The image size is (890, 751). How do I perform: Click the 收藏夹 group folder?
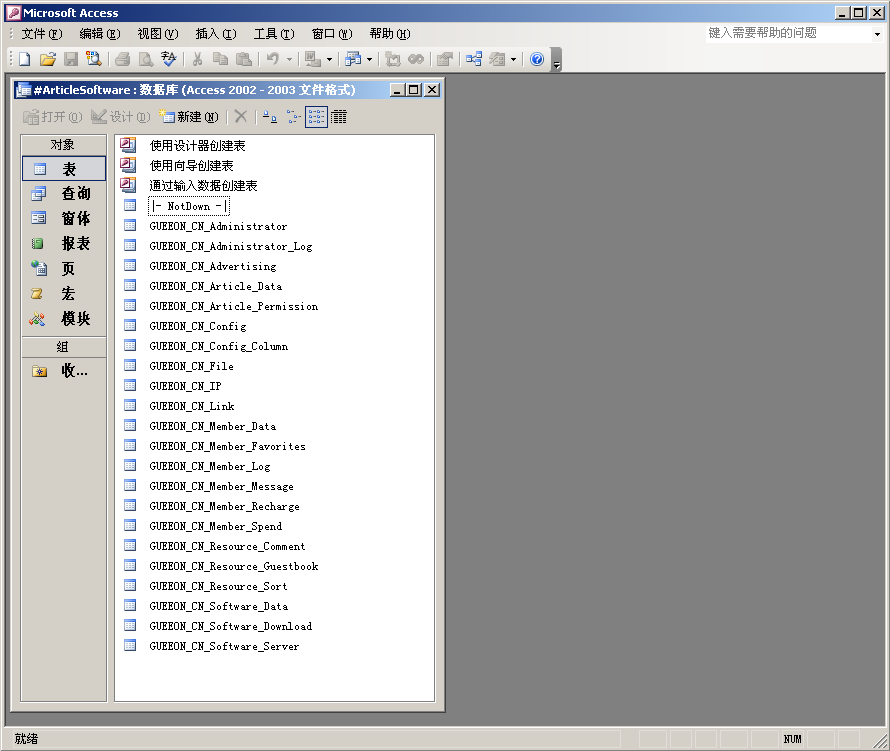(x=64, y=371)
